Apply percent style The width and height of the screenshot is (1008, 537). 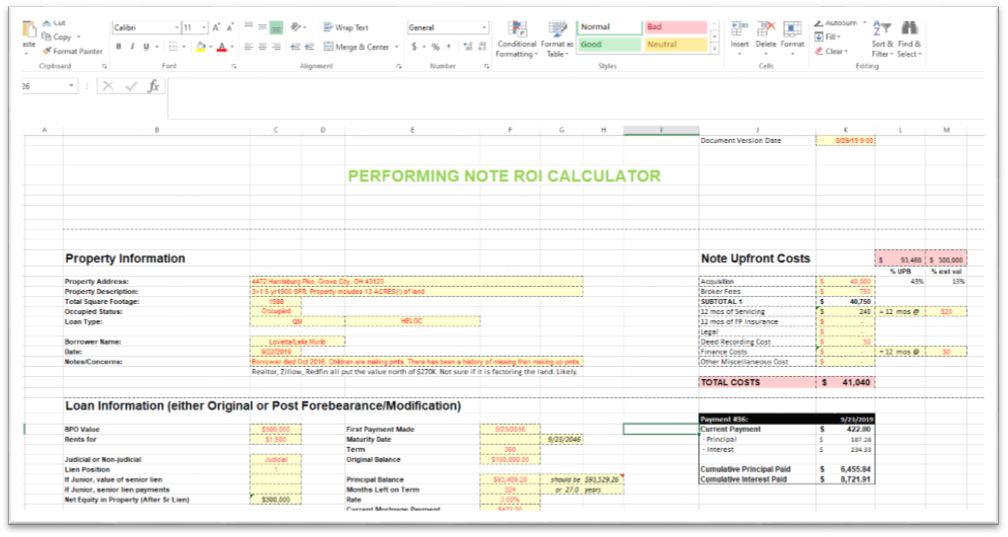coord(436,46)
